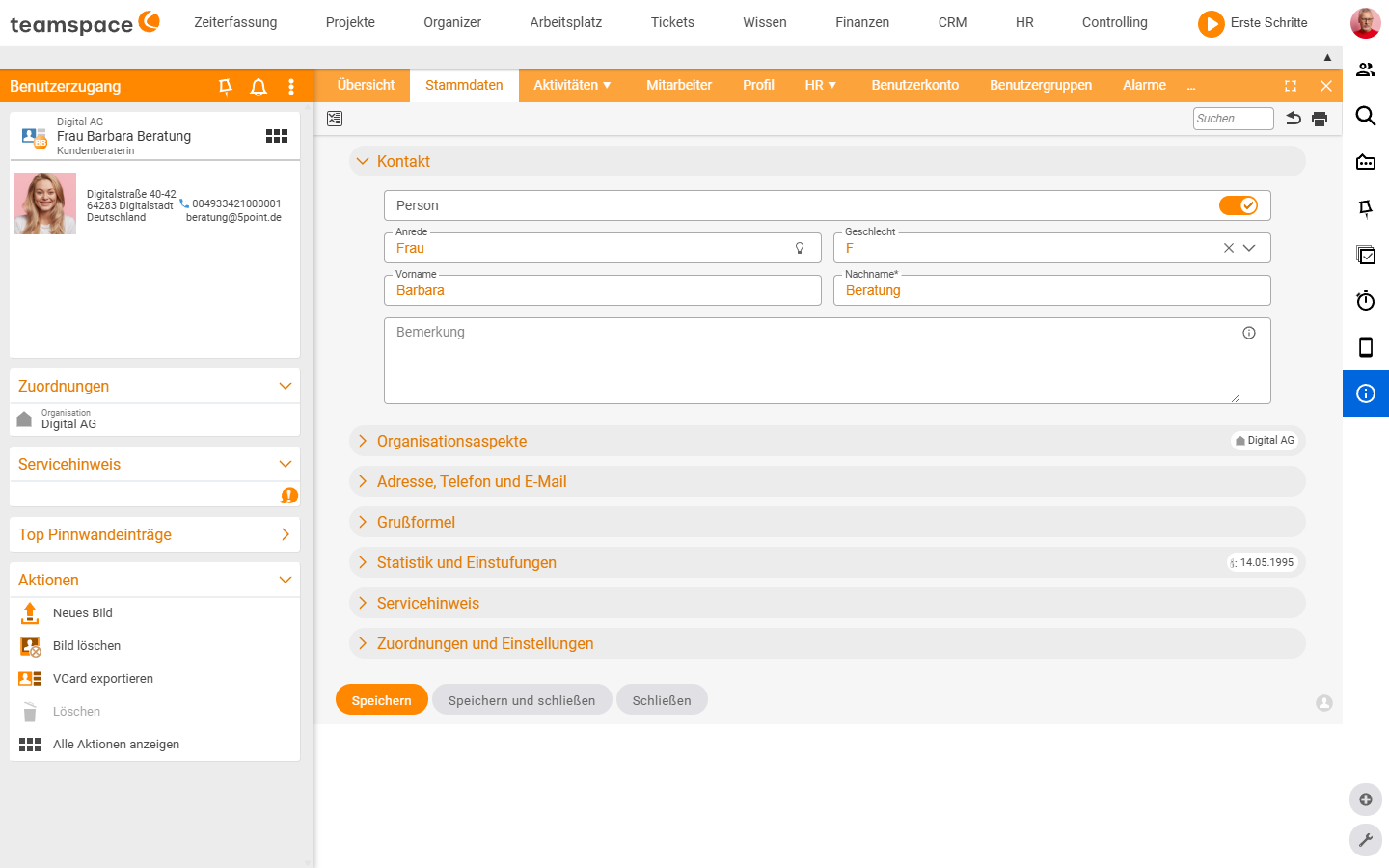Click the search magnifier in right sidebar
Image resolution: width=1389 pixels, height=868 pixels.
pos(1366,116)
